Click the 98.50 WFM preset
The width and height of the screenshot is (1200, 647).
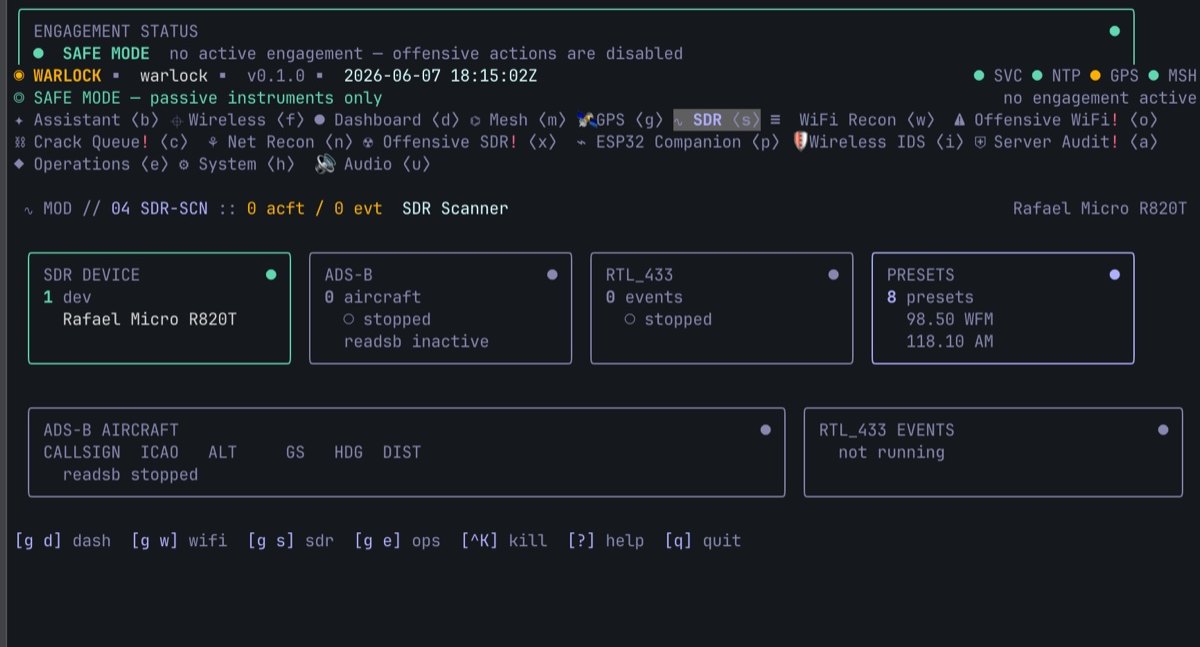950,320
